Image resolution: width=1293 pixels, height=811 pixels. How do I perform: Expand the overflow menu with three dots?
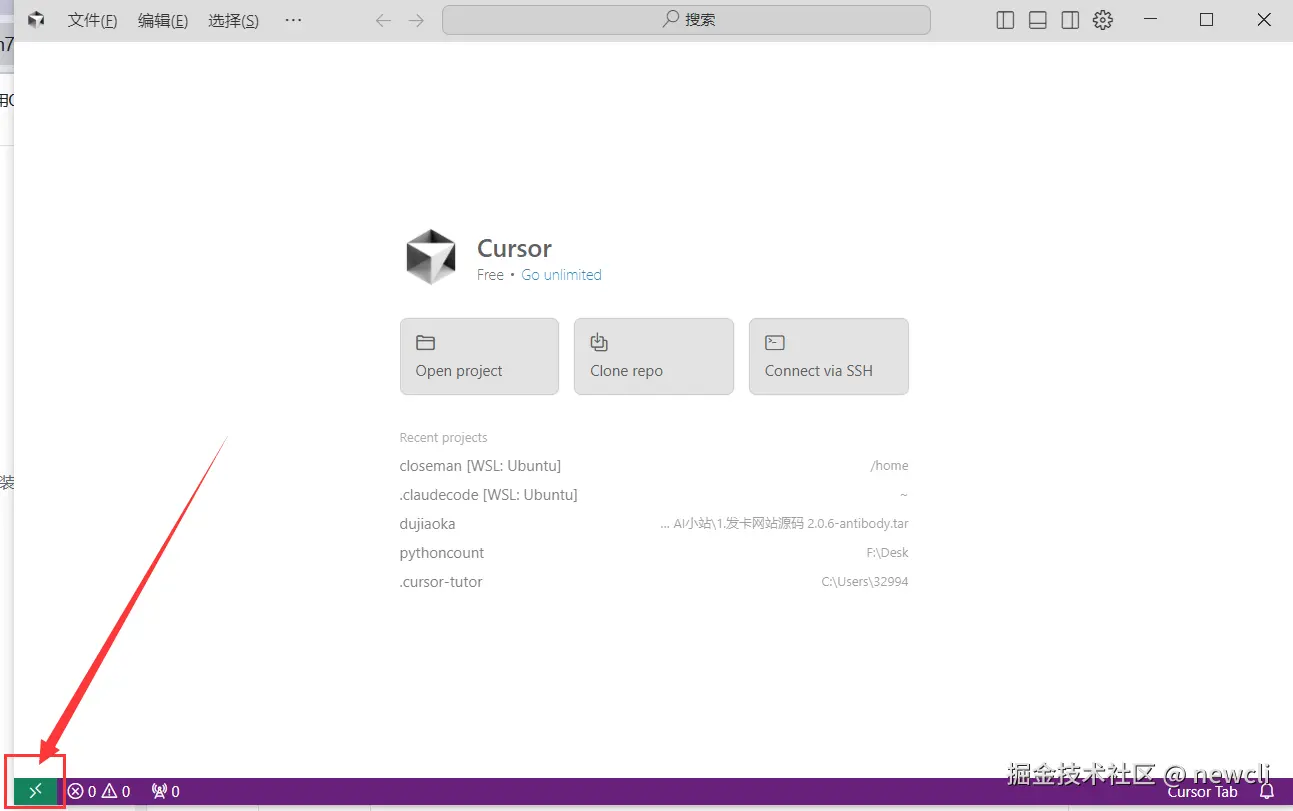(x=293, y=20)
